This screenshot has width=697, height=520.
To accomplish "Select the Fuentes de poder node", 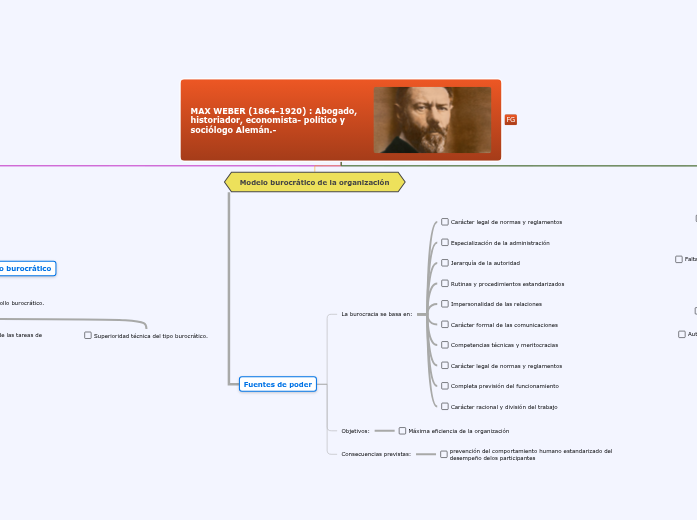I will pos(278,384).
